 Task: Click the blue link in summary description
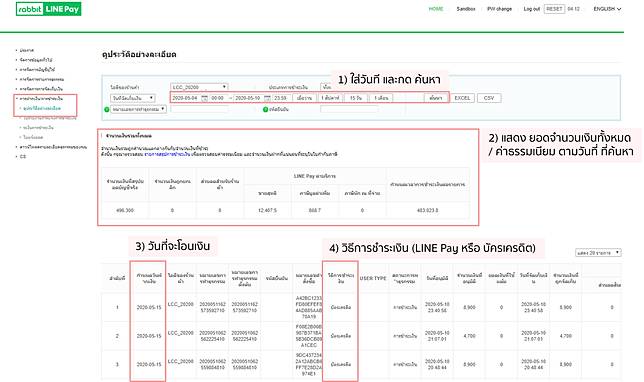(x=167, y=154)
